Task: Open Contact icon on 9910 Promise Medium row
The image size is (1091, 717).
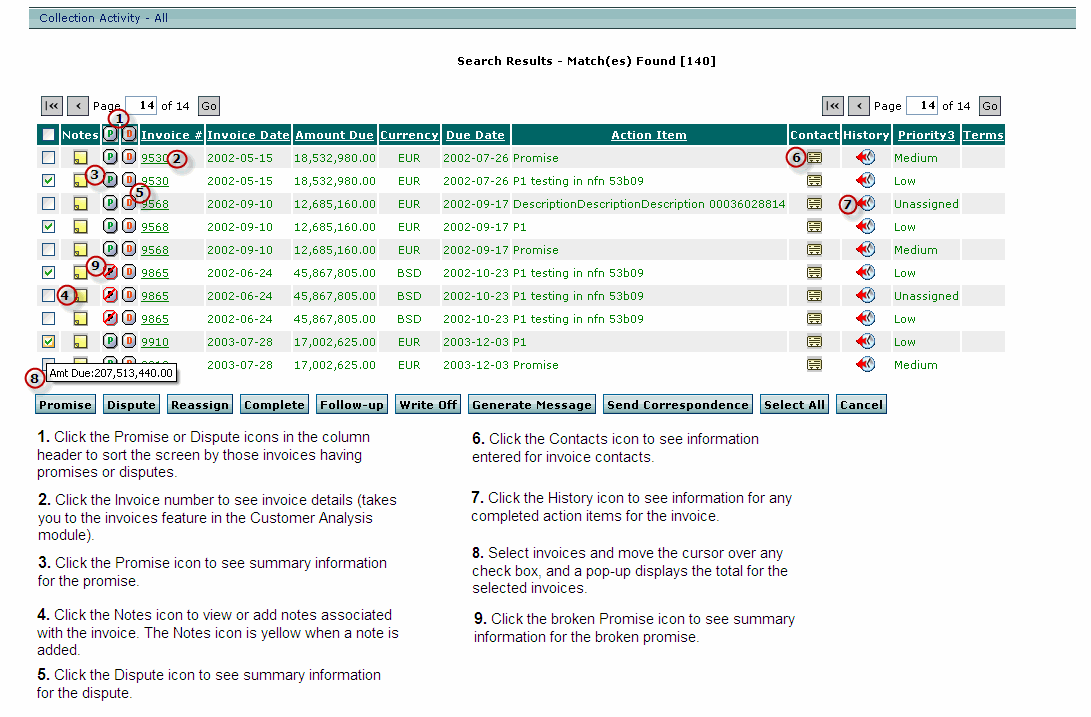Action: point(814,365)
